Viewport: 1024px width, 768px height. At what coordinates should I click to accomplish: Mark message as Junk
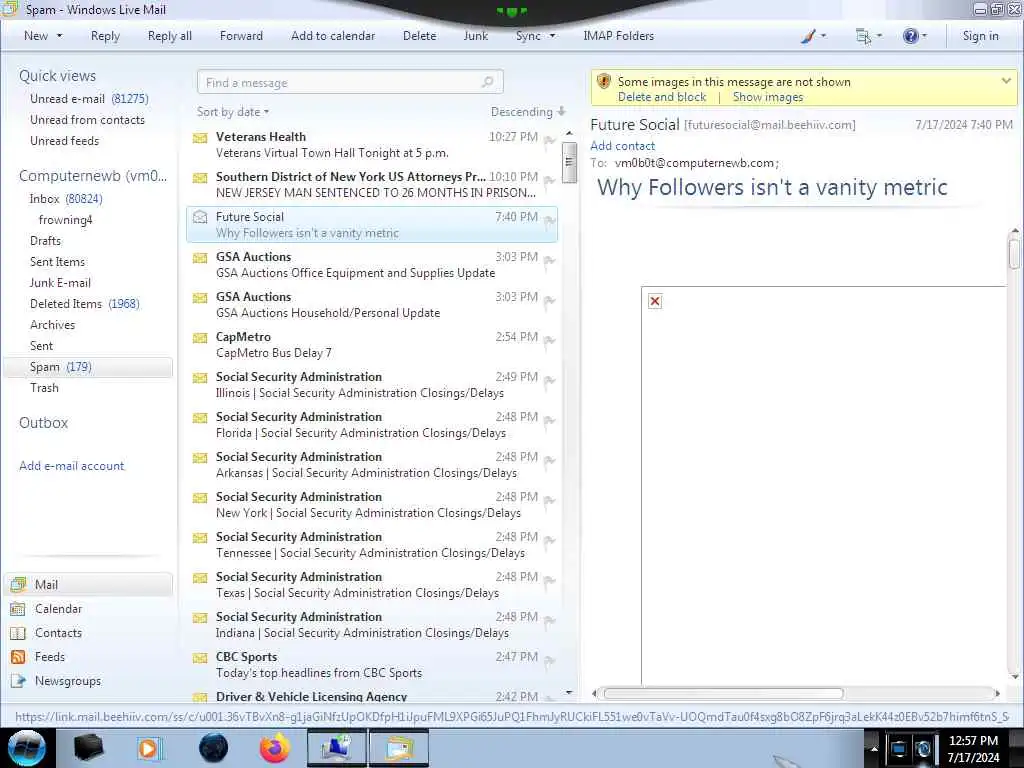(x=475, y=36)
